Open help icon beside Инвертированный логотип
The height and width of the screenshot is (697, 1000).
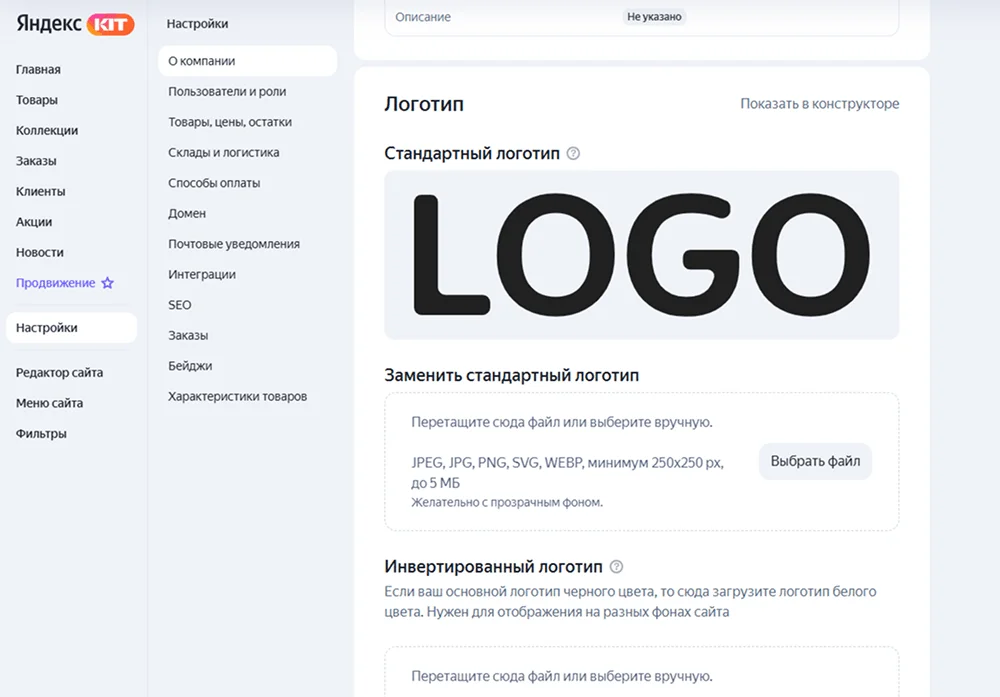point(616,566)
